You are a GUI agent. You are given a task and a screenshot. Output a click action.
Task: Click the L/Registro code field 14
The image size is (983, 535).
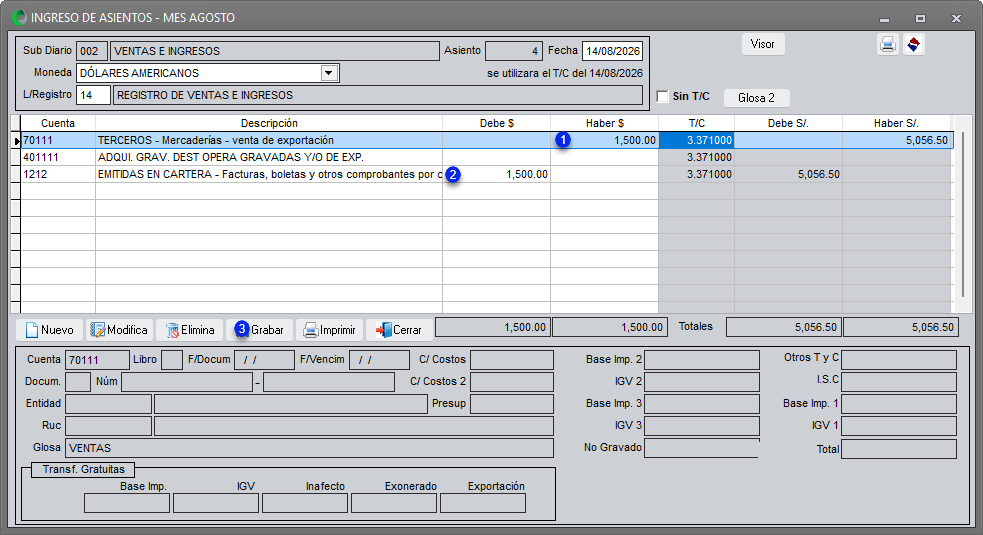[93, 95]
